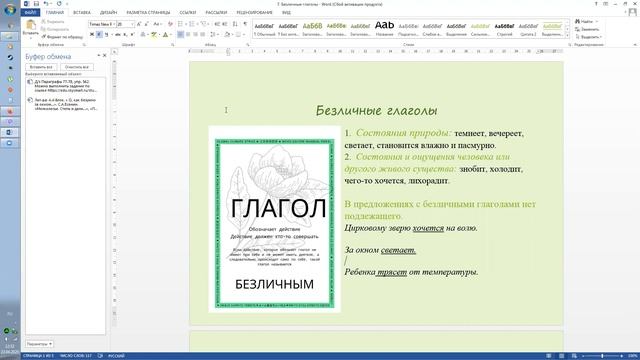640x360 pixels.
Task: Switch to the ДИЗАЙН ribbon tab
Action: (x=108, y=13)
